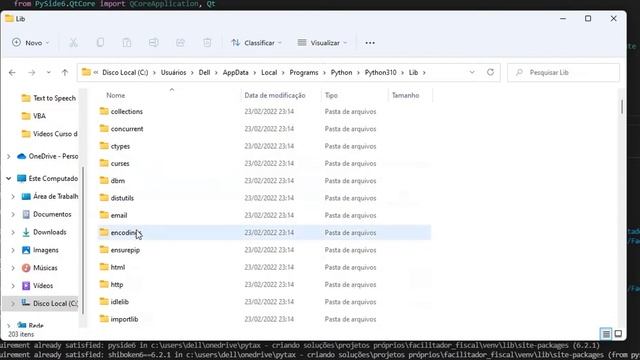Sort by Tamanho column header
This screenshot has height=360, width=640.
pyautogui.click(x=405, y=95)
